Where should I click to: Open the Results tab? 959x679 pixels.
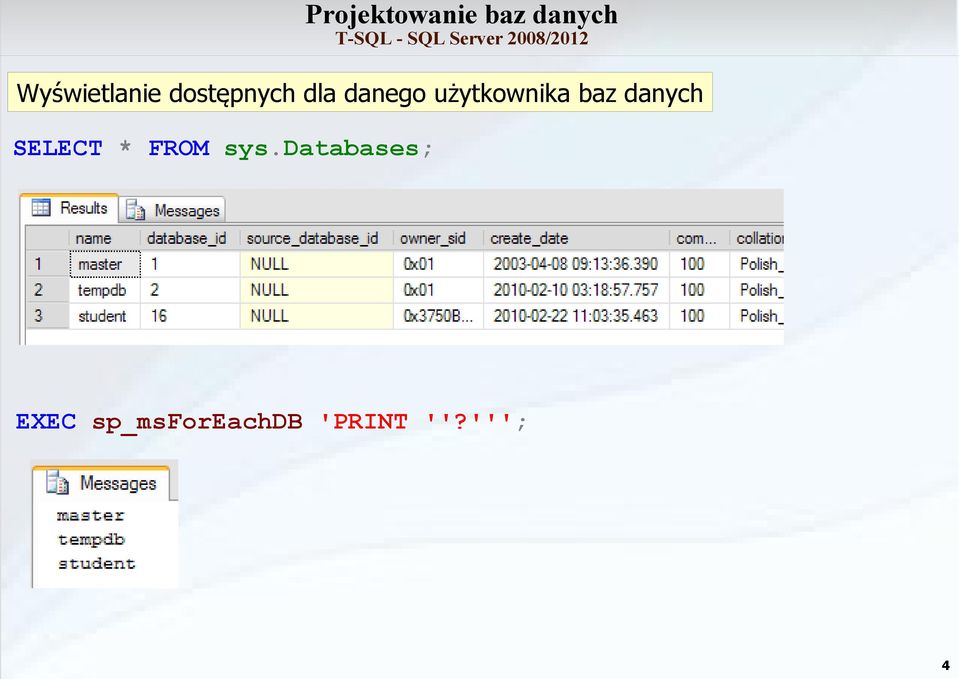click(69, 208)
